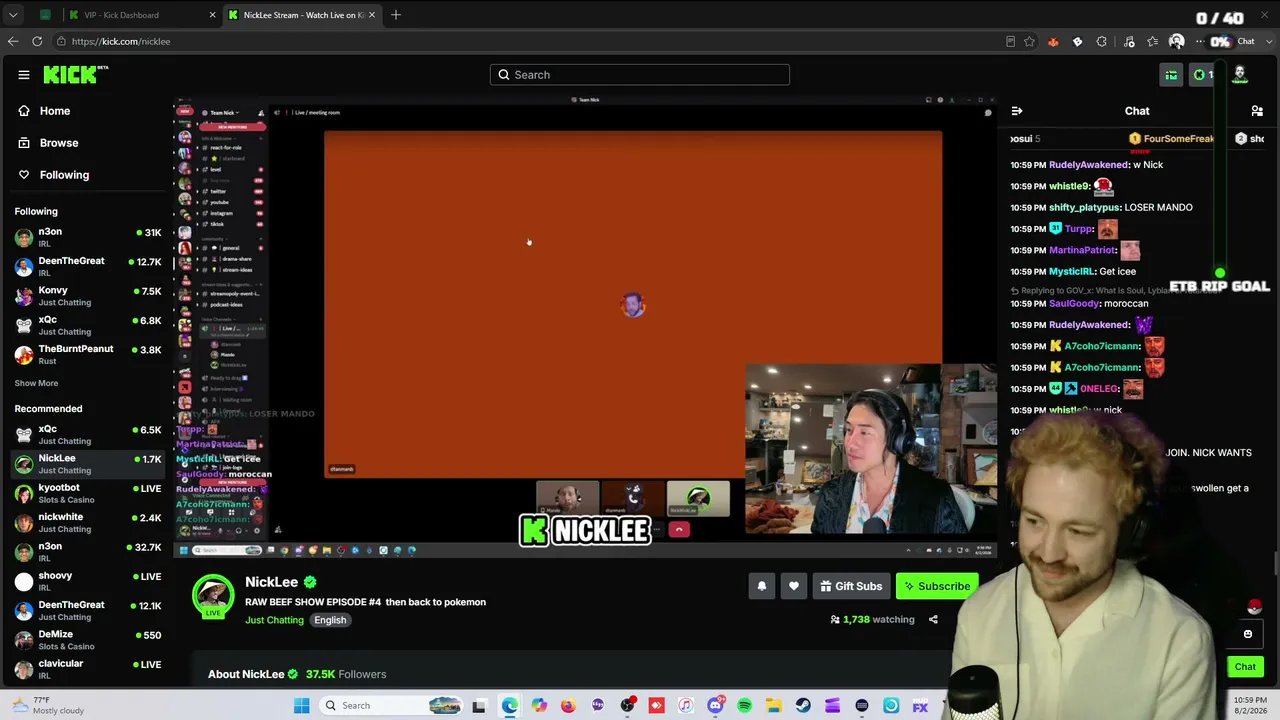Click the English language tag
The height and width of the screenshot is (720, 1280).
tap(330, 620)
